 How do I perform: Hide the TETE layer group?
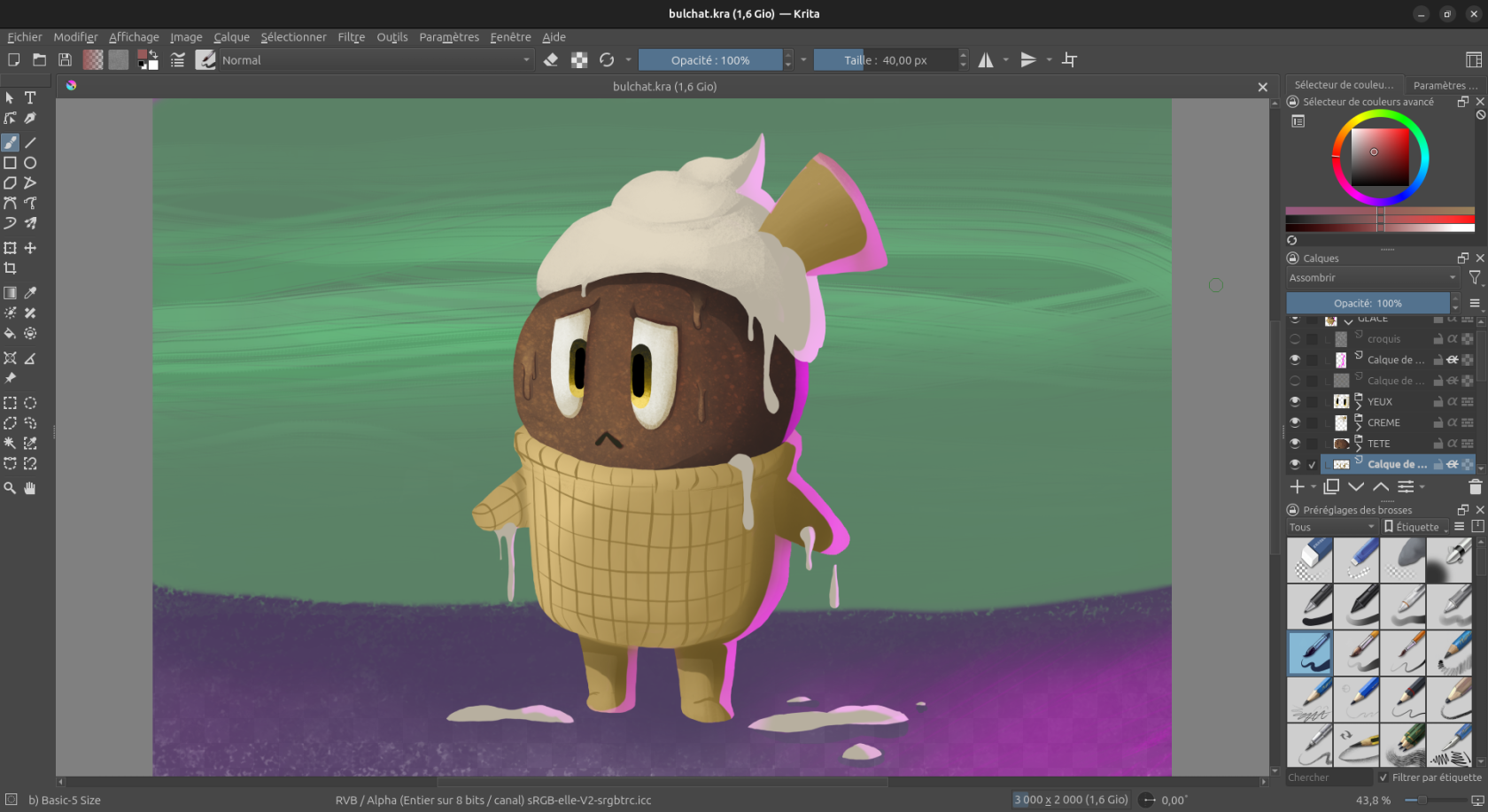tap(1295, 444)
